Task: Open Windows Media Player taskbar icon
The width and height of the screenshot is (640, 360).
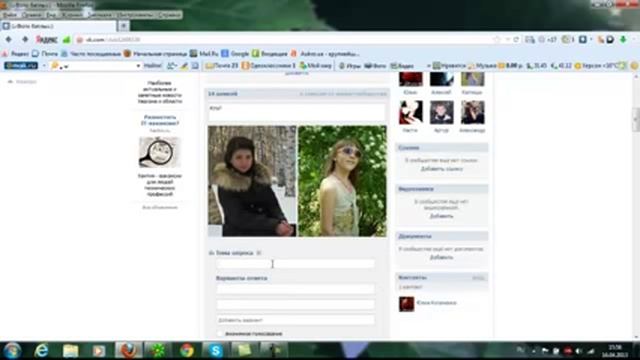Action: (x=99, y=351)
